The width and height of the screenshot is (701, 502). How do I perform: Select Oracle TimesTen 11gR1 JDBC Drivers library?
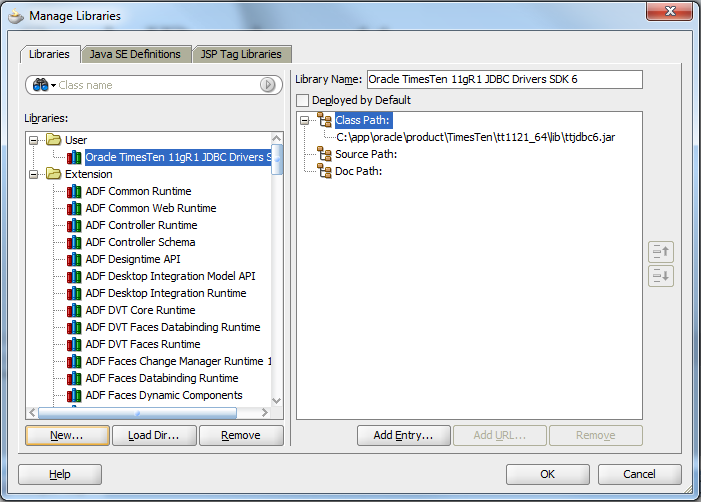(178, 157)
